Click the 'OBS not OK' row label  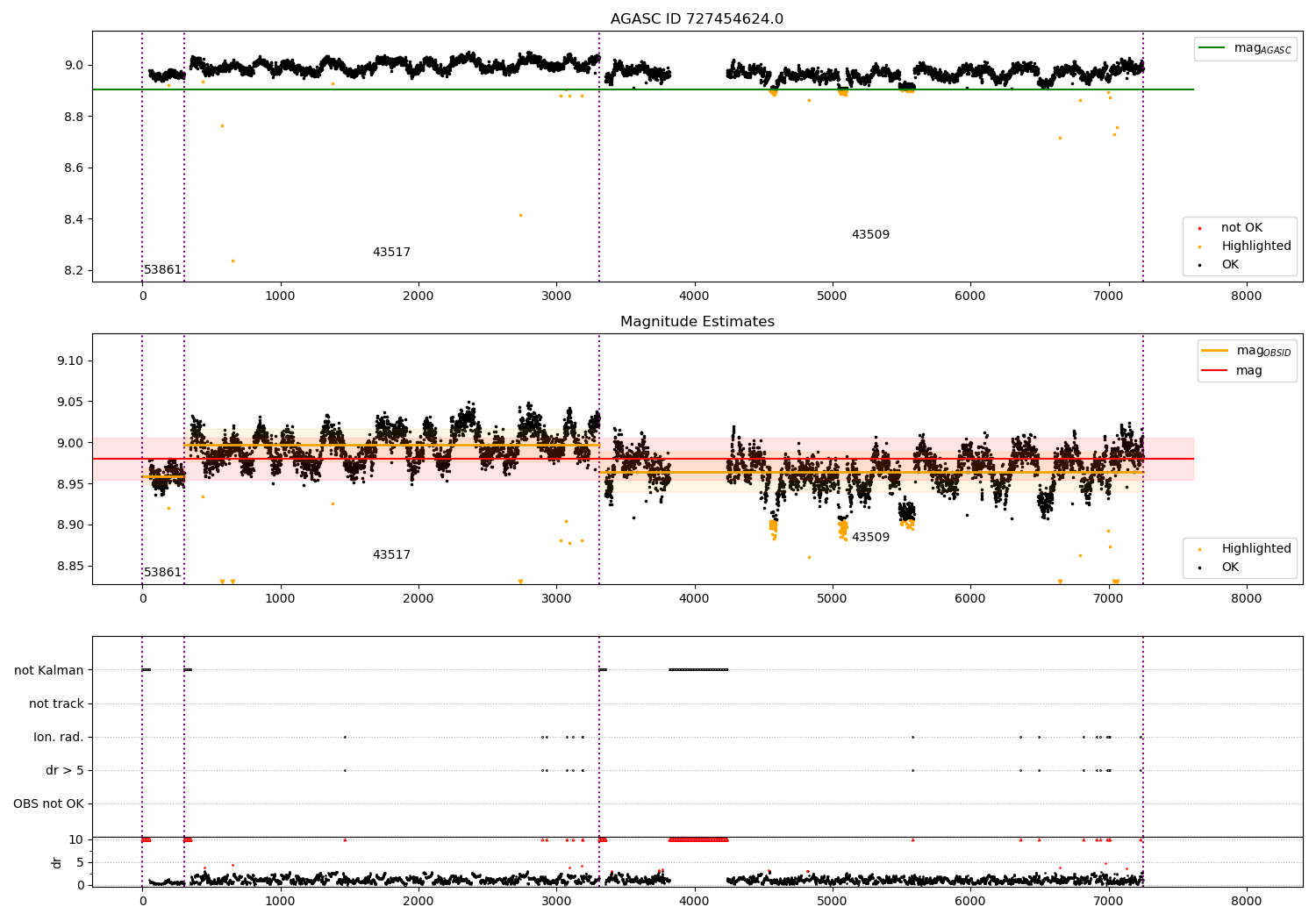coord(48,803)
